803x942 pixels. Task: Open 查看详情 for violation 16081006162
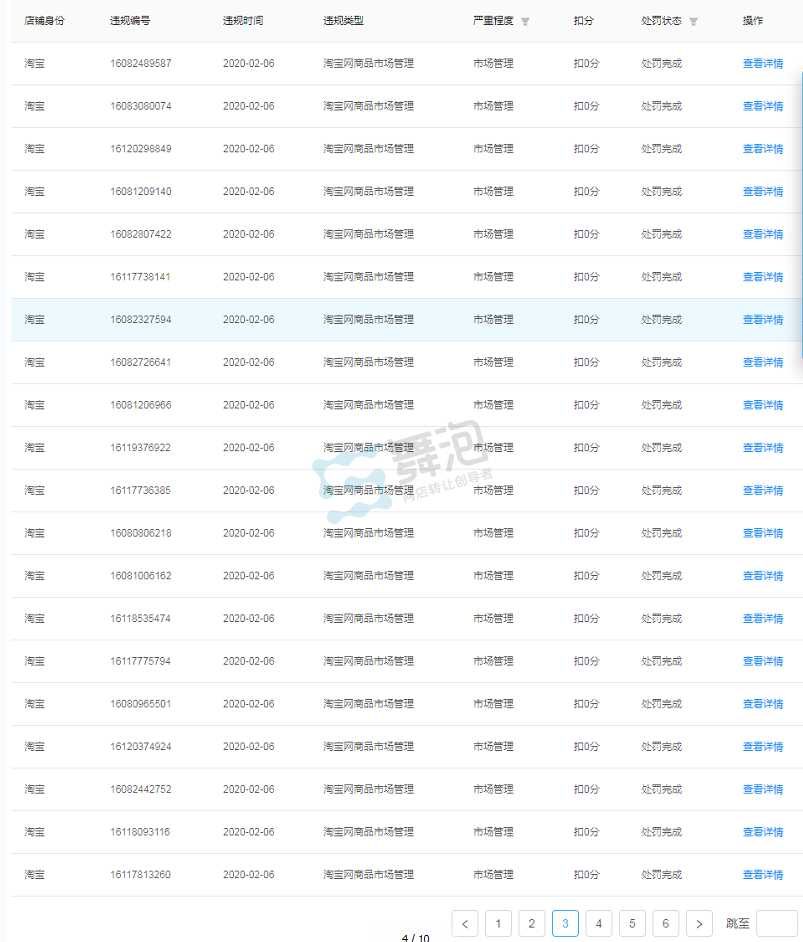coord(762,576)
